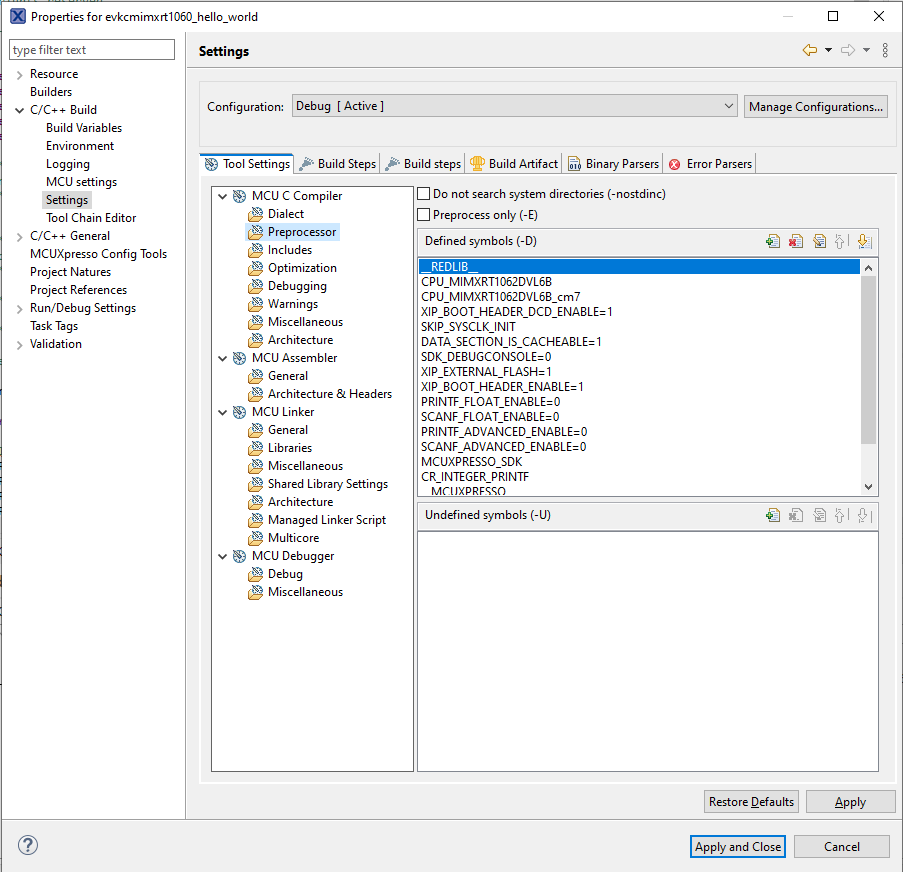Image resolution: width=903 pixels, height=872 pixels.
Task: Enable Do not search system directories
Action: [424, 194]
